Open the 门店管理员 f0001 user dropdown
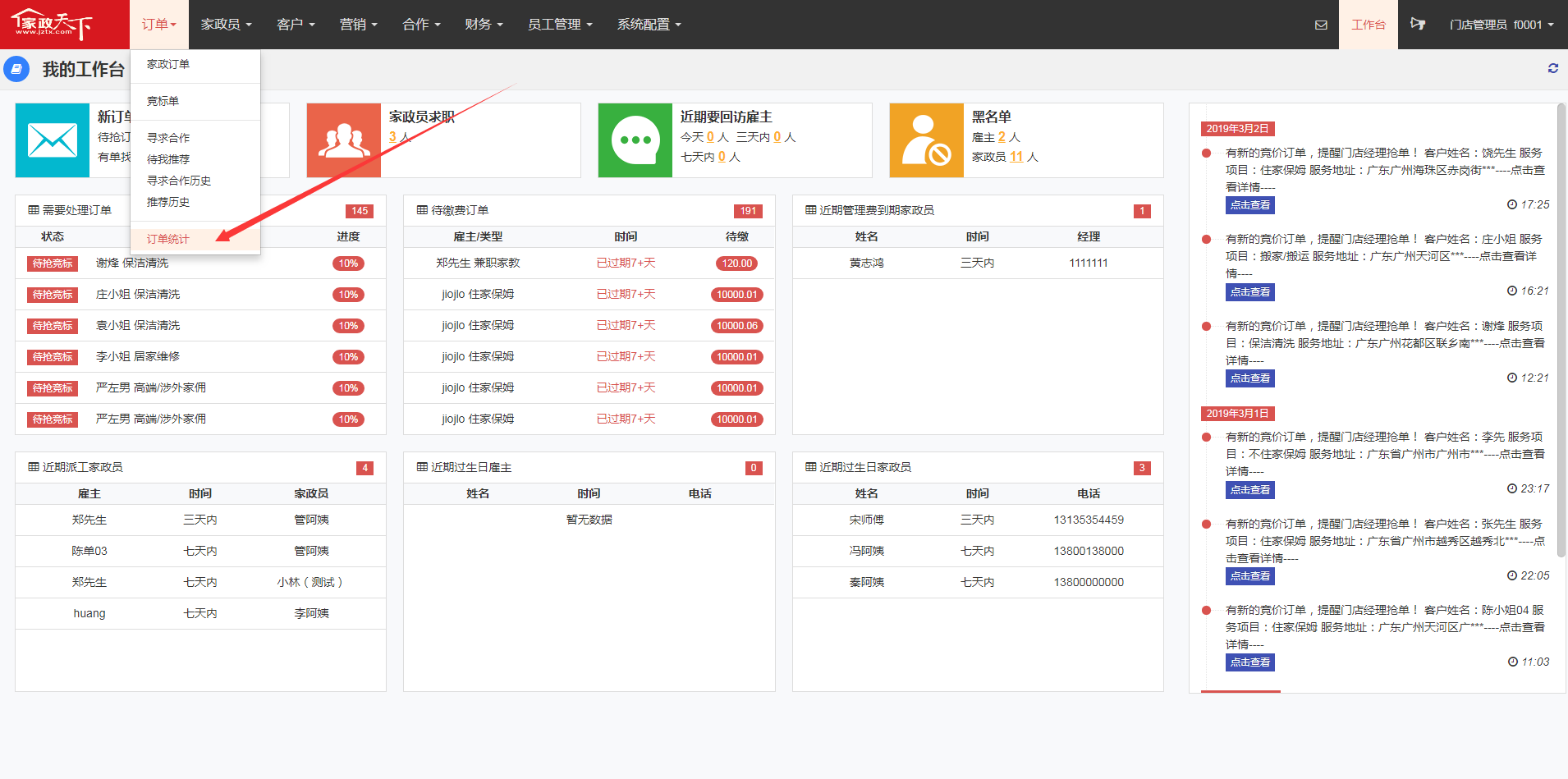The height and width of the screenshot is (779, 1568). [1502, 25]
